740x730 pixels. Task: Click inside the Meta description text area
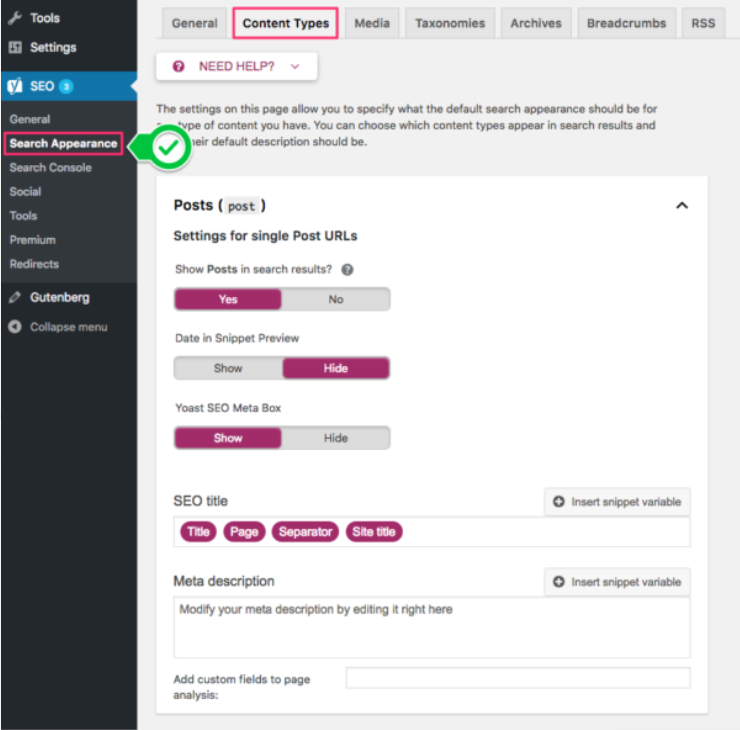[432, 627]
